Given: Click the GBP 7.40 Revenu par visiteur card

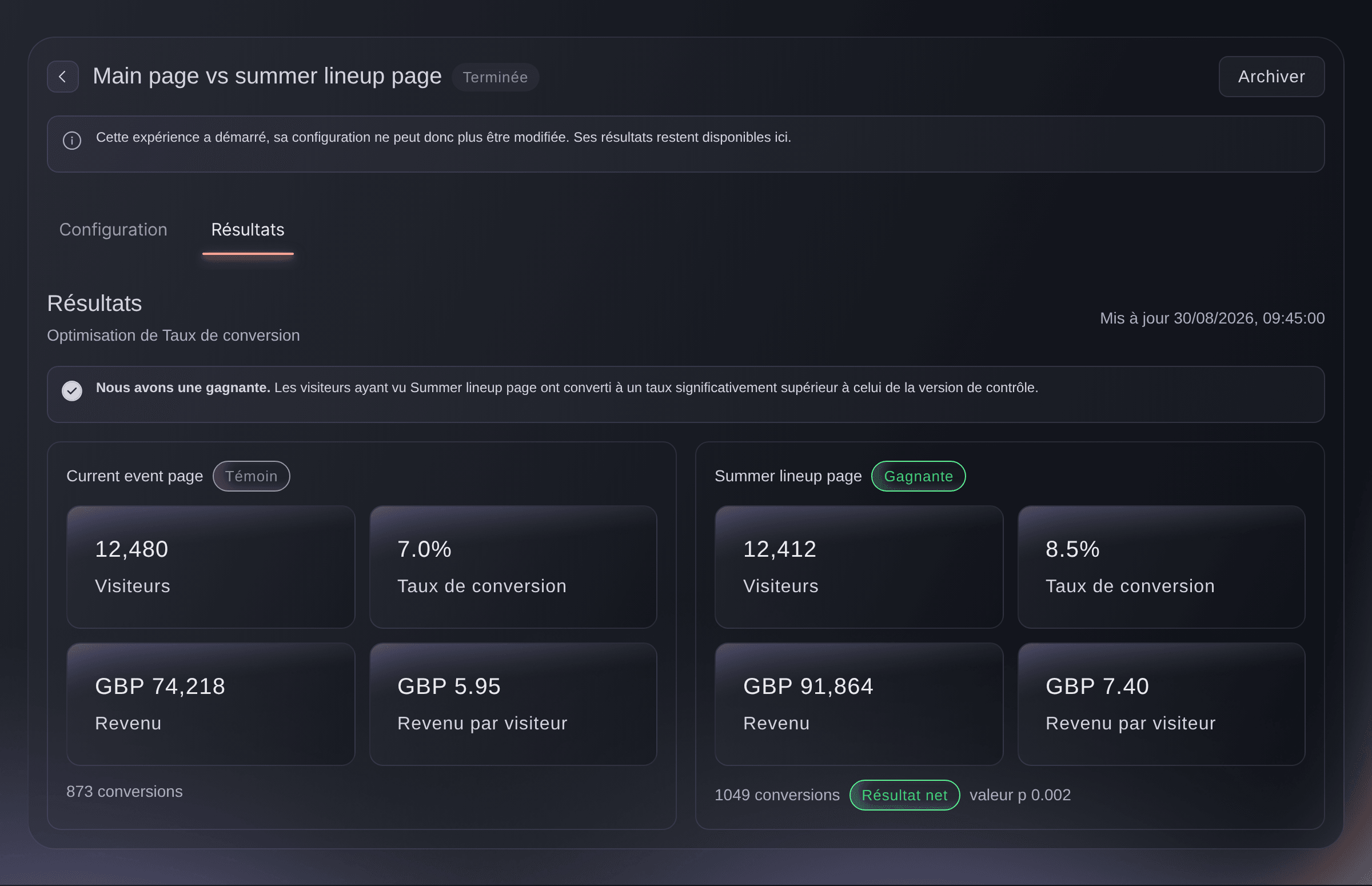Looking at the screenshot, I should (1162, 704).
